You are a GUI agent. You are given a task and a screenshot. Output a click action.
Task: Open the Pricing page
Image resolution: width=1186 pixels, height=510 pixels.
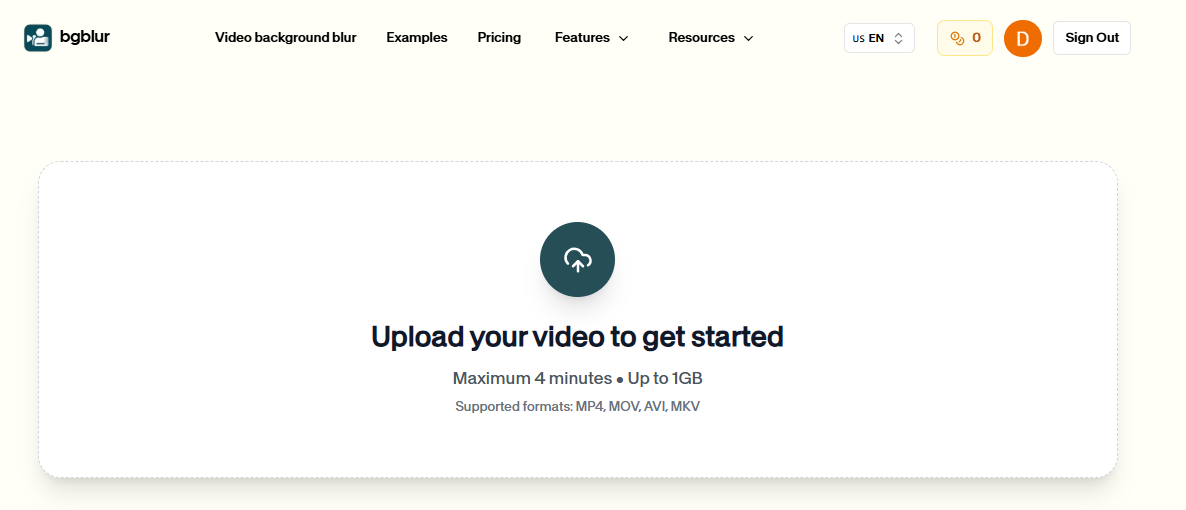499,38
